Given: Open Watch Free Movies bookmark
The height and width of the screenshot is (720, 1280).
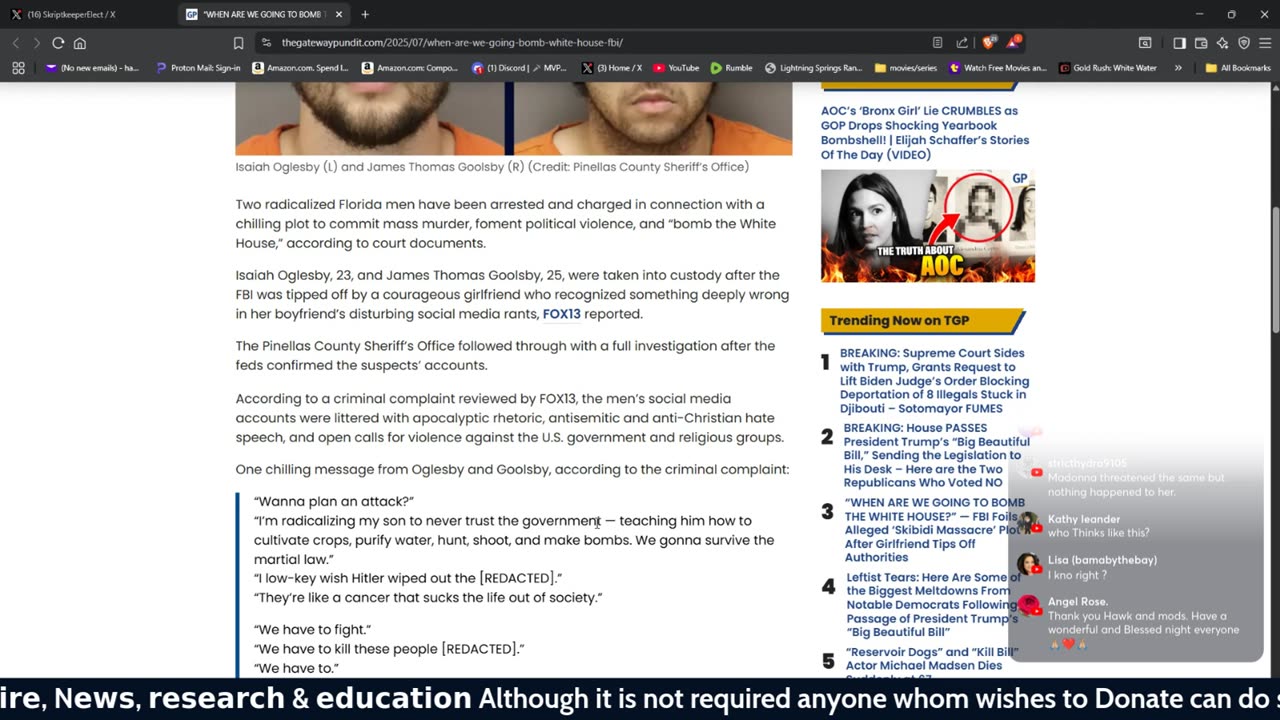Looking at the screenshot, I should pos(997,68).
